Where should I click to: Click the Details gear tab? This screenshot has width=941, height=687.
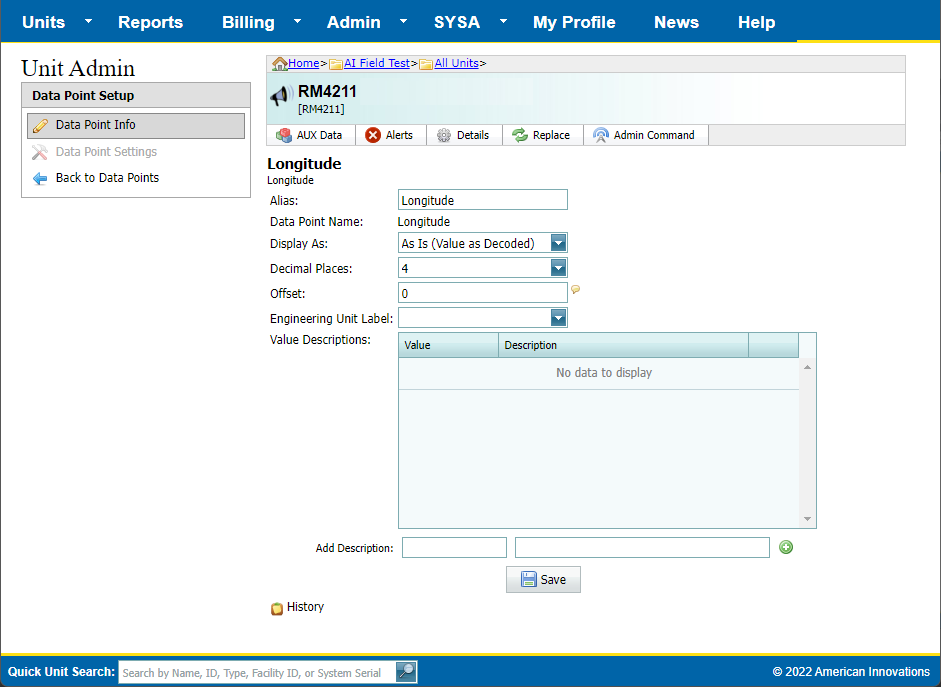pyautogui.click(x=463, y=135)
